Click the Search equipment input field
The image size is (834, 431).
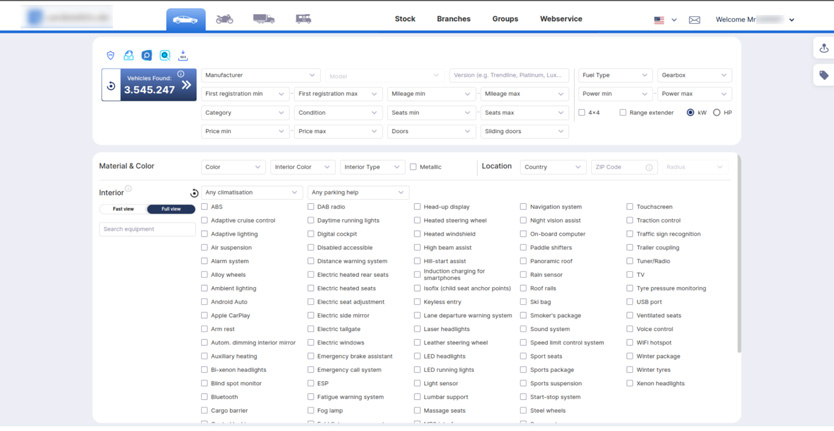(x=147, y=229)
